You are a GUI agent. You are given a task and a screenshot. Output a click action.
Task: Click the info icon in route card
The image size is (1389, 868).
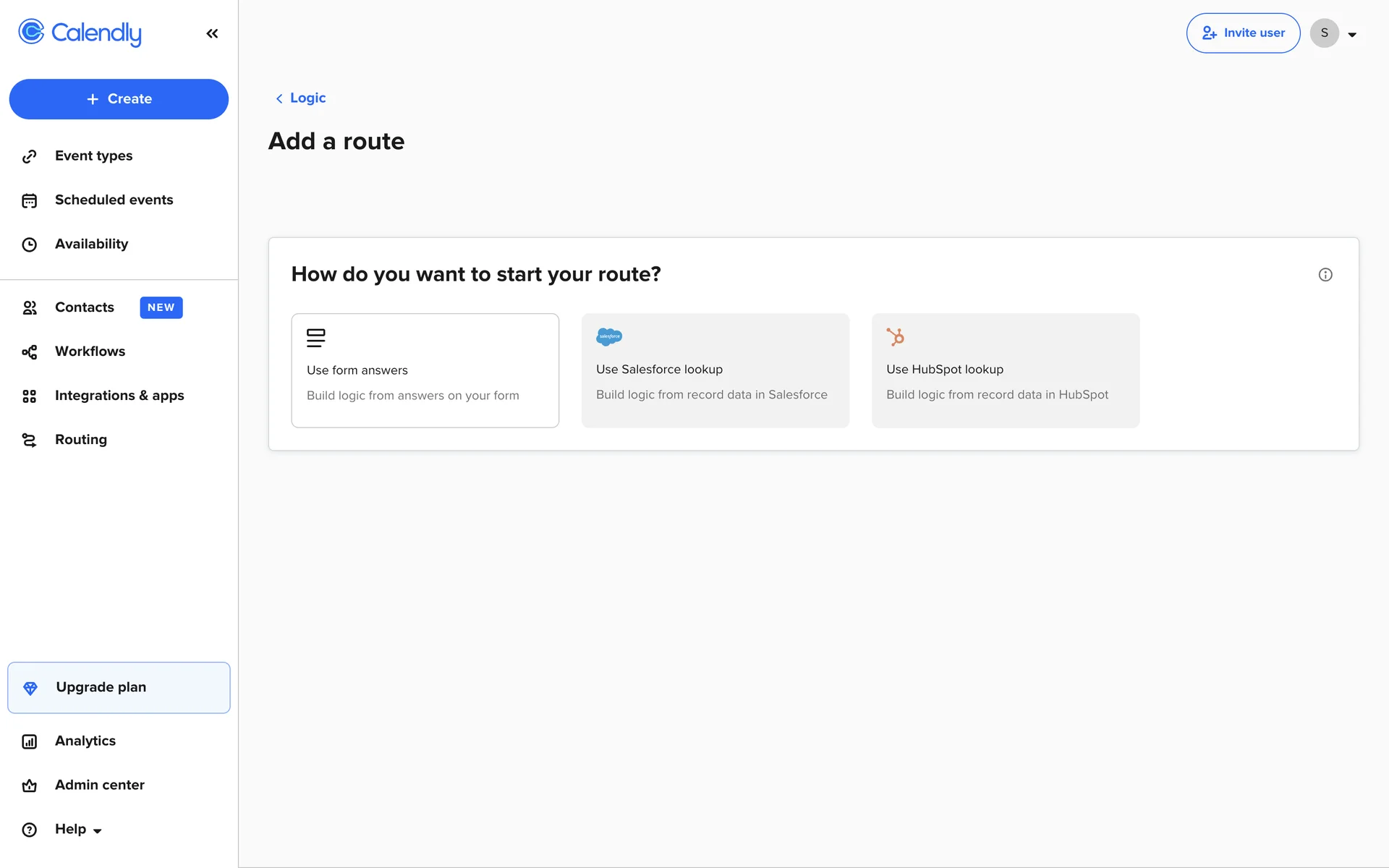click(1325, 275)
